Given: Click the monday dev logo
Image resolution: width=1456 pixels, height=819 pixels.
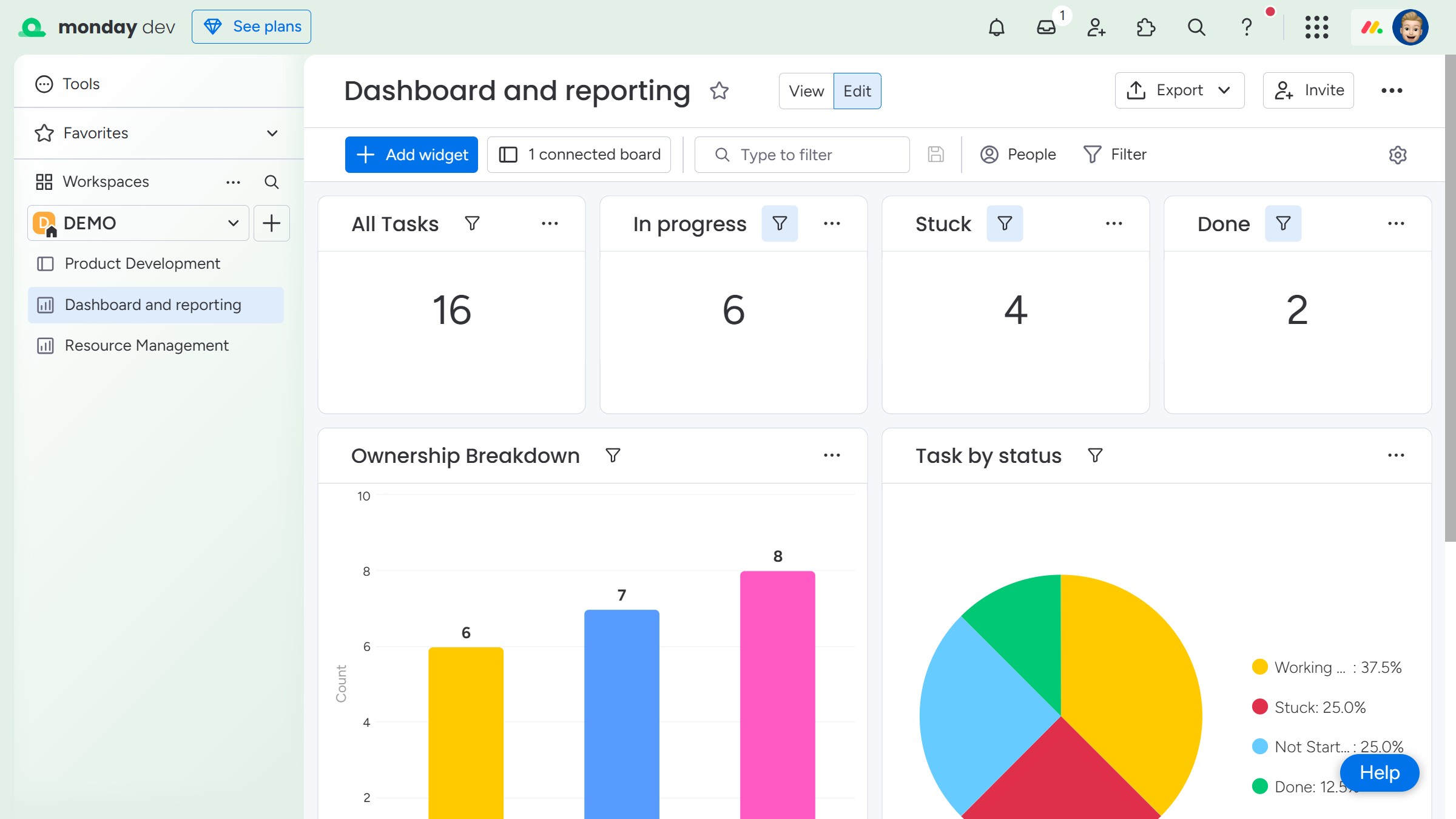Looking at the screenshot, I should pos(97,27).
